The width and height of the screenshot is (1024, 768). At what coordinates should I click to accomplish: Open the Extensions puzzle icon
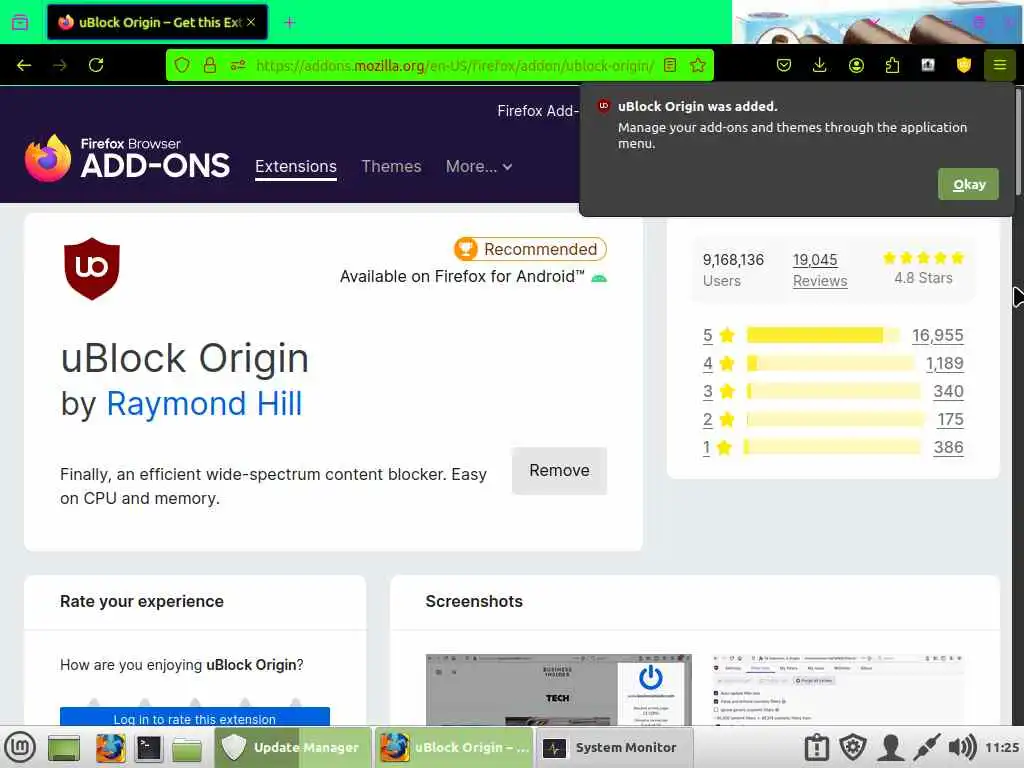pyautogui.click(x=892, y=65)
